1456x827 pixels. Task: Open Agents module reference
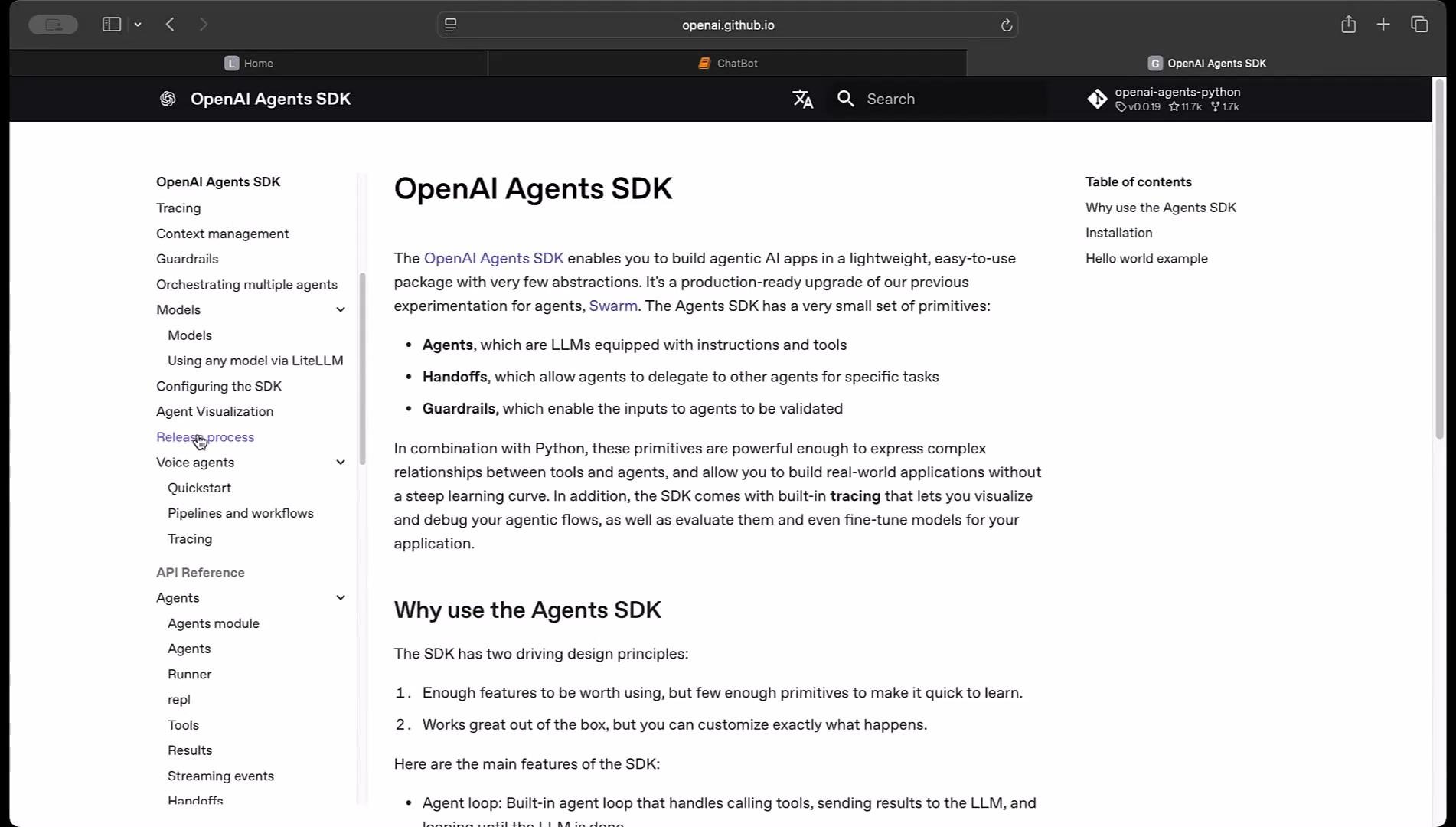214,623
